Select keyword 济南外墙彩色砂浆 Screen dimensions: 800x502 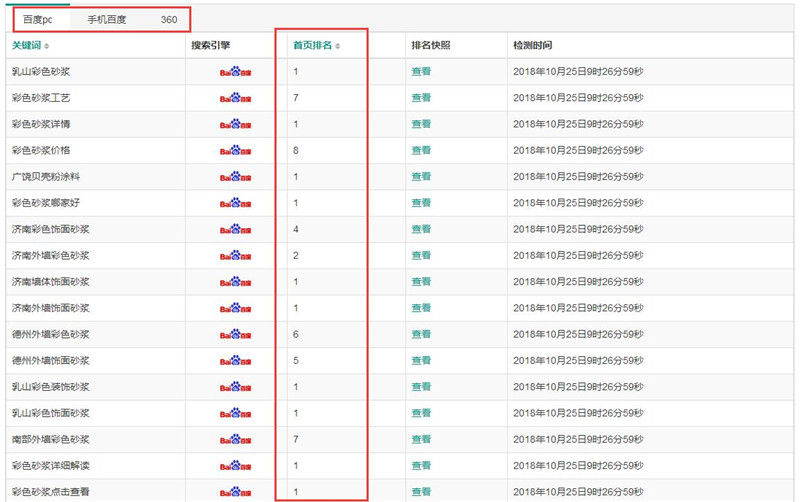pos(51,256)
